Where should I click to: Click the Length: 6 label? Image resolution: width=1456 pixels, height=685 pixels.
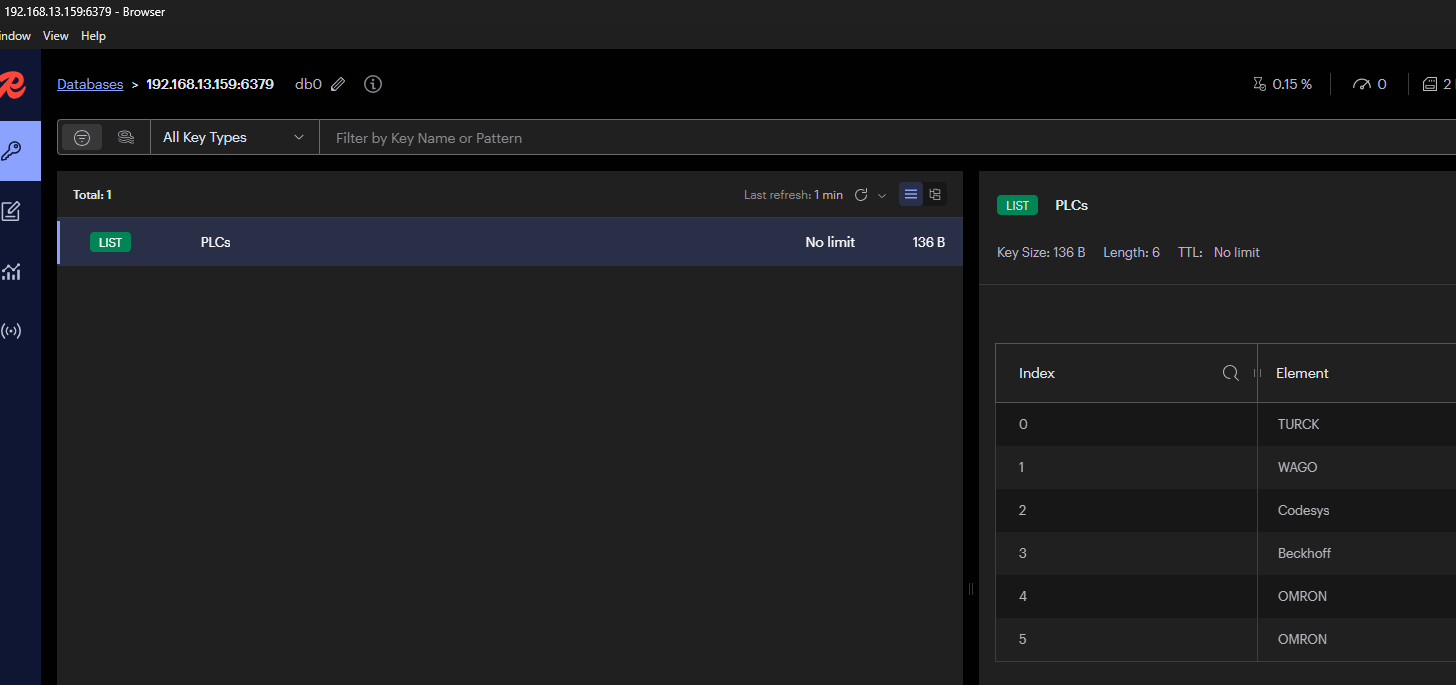tap(1131, 252)
